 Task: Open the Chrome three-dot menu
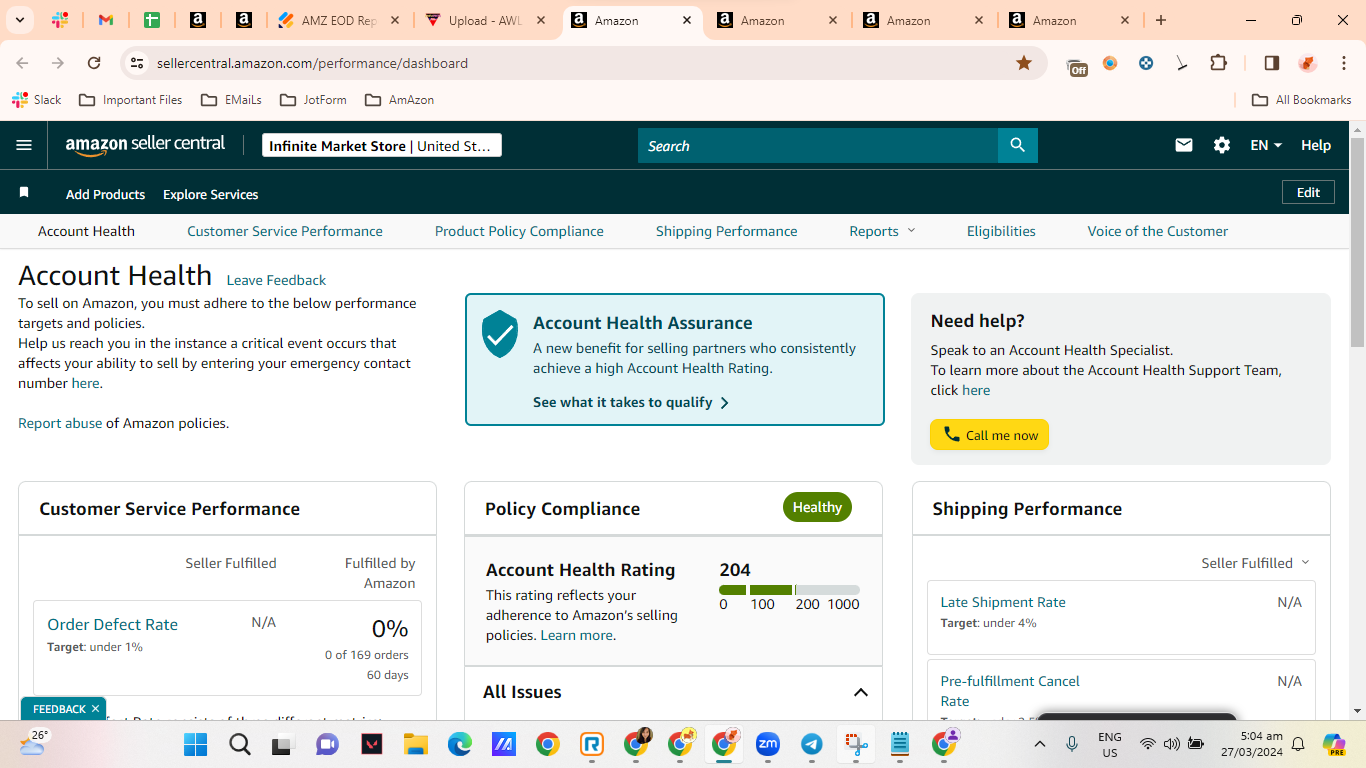(x=1342, y=63)
